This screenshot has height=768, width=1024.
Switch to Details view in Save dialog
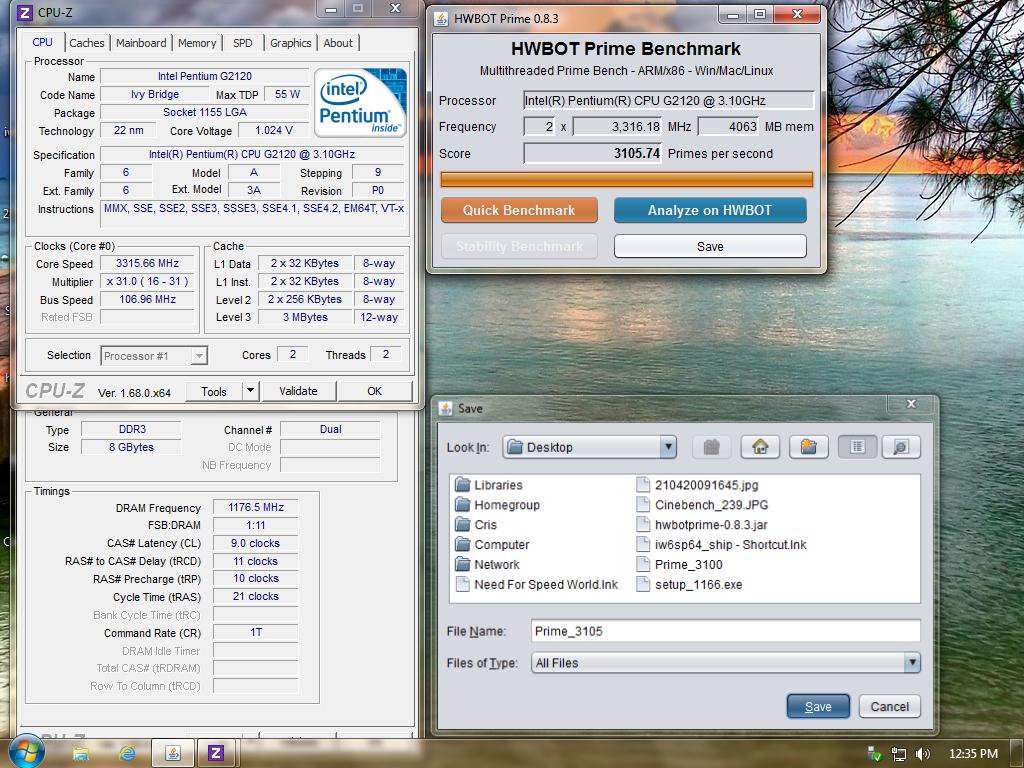pos(901,447)
